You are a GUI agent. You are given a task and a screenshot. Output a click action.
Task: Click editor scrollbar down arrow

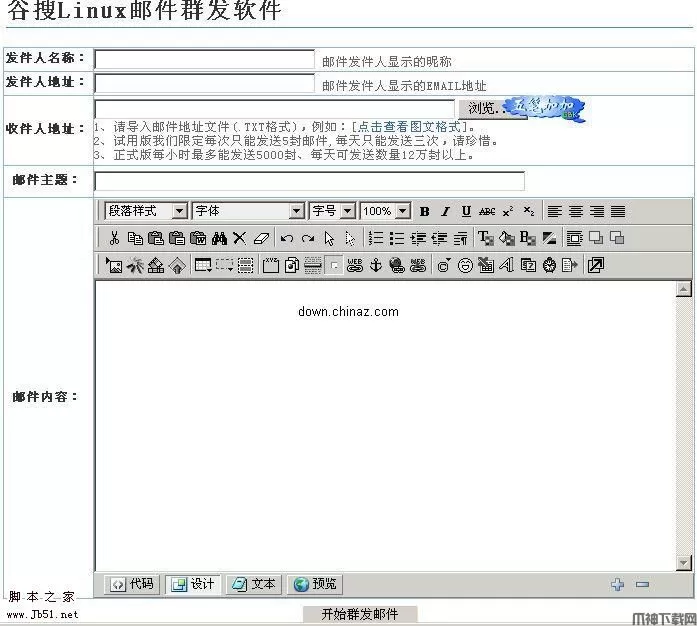coord(683,563)
